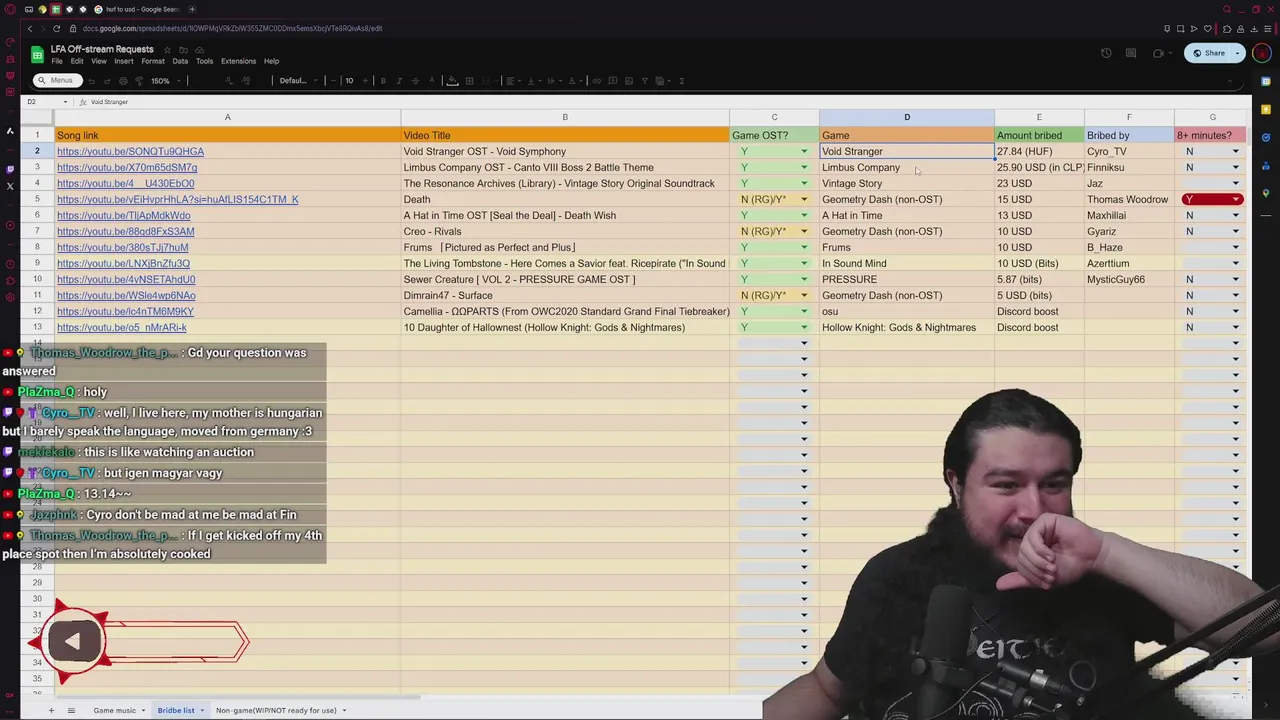Open Game OST dropdown in Death row
Screen dimensions: 1280x720
tap(803, 200)
